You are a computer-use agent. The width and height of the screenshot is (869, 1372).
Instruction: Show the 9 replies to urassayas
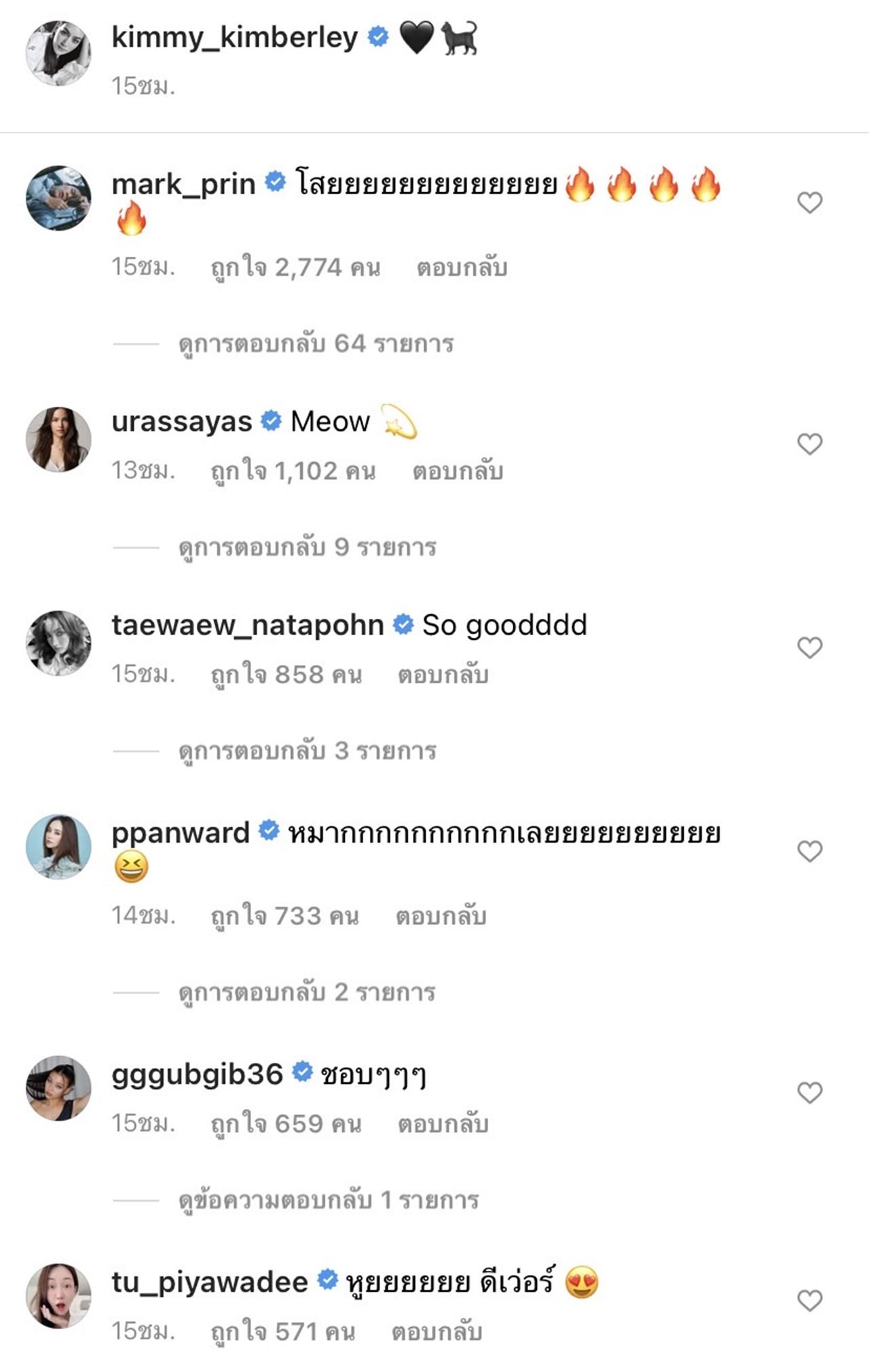tap(307, 547)
